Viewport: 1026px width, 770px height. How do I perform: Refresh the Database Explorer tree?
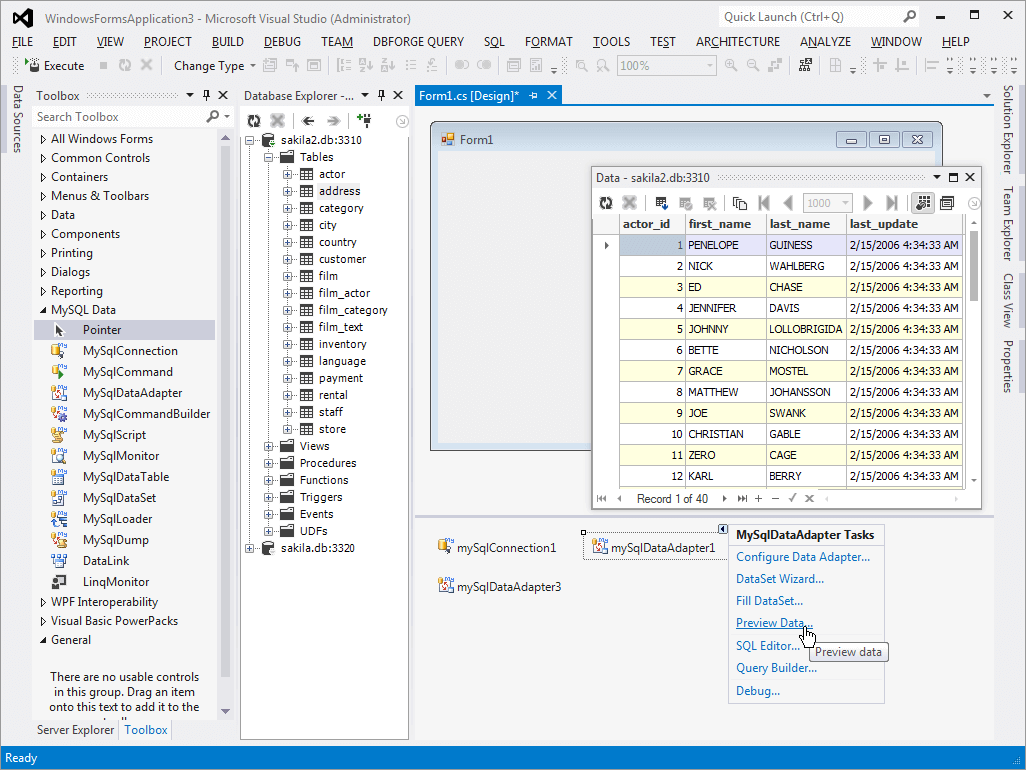click(x=254, y=120)
